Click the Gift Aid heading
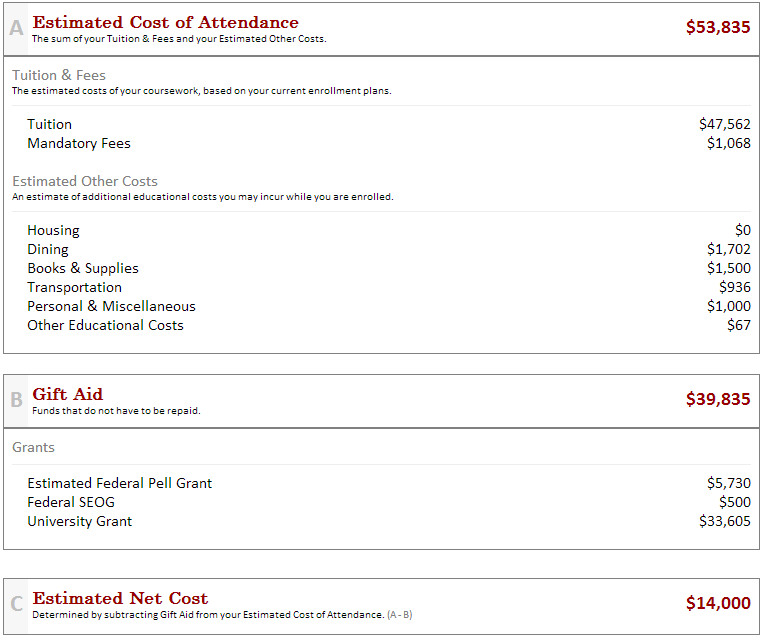The image size is (763, 644). [x=68, y=394]
